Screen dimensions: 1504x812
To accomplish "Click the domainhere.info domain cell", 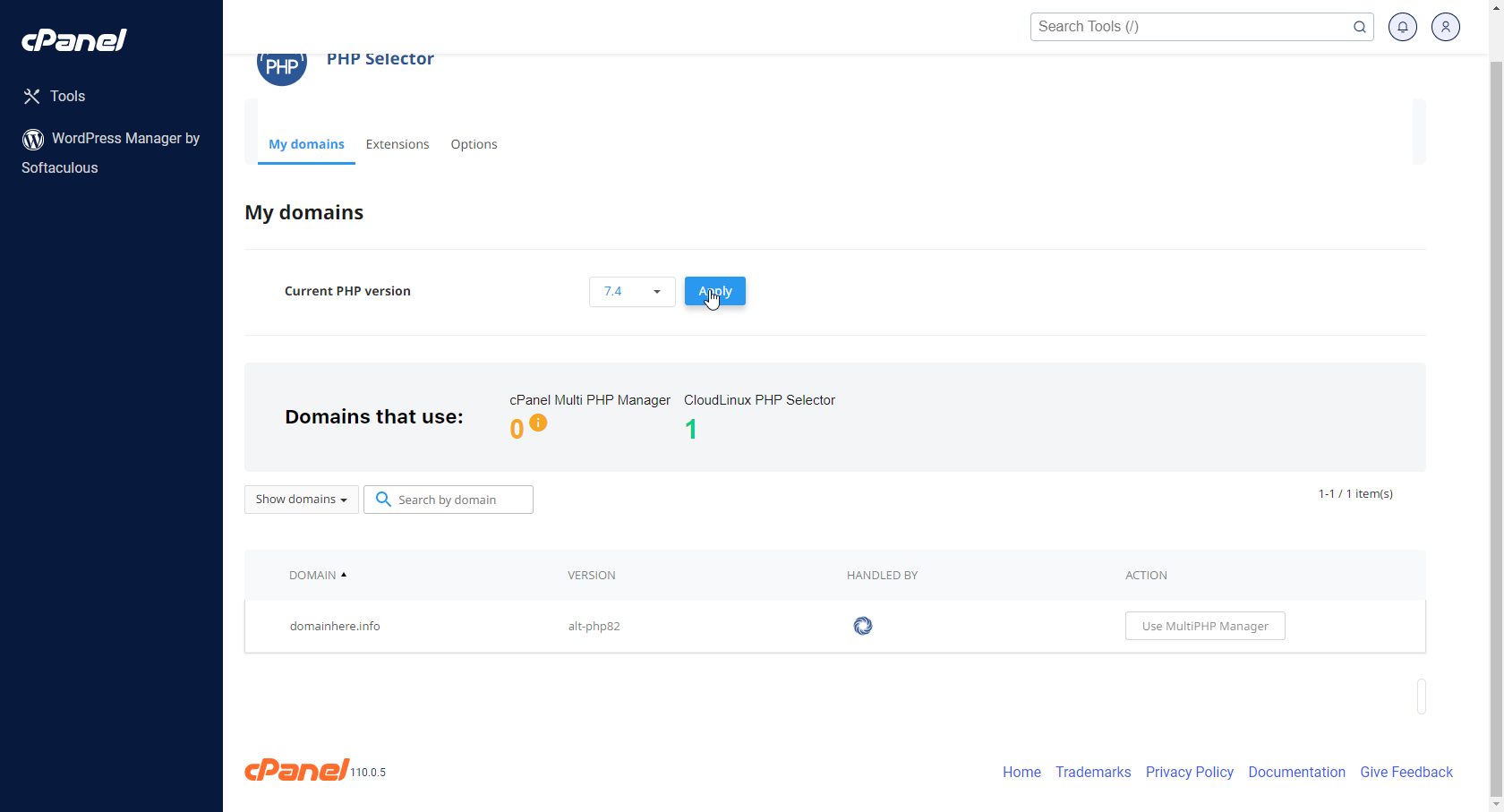I will (x=335, y=626).
